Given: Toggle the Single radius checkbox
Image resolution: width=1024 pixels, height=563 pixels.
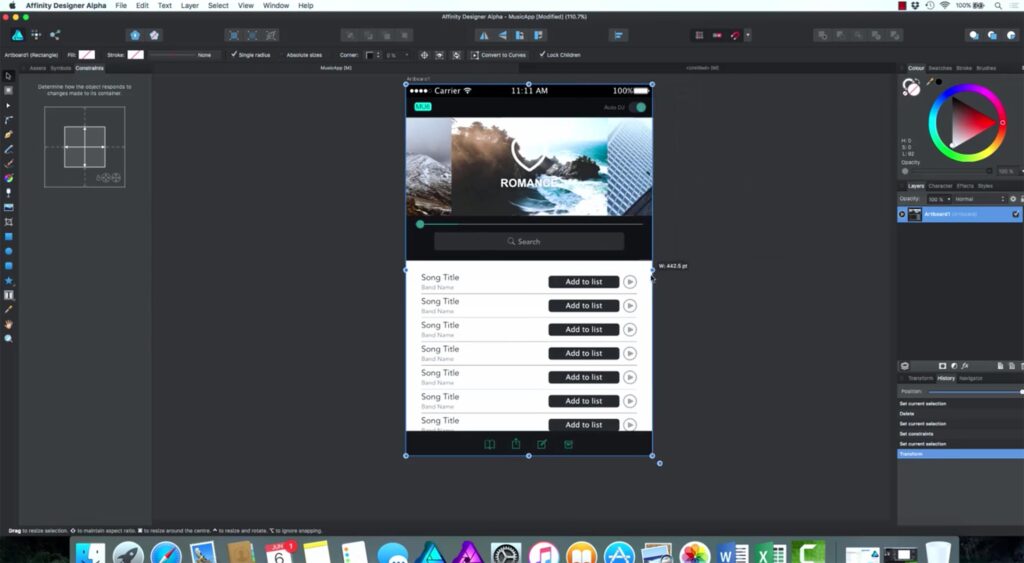Looking at the screenshot, I should coord(234,55).
